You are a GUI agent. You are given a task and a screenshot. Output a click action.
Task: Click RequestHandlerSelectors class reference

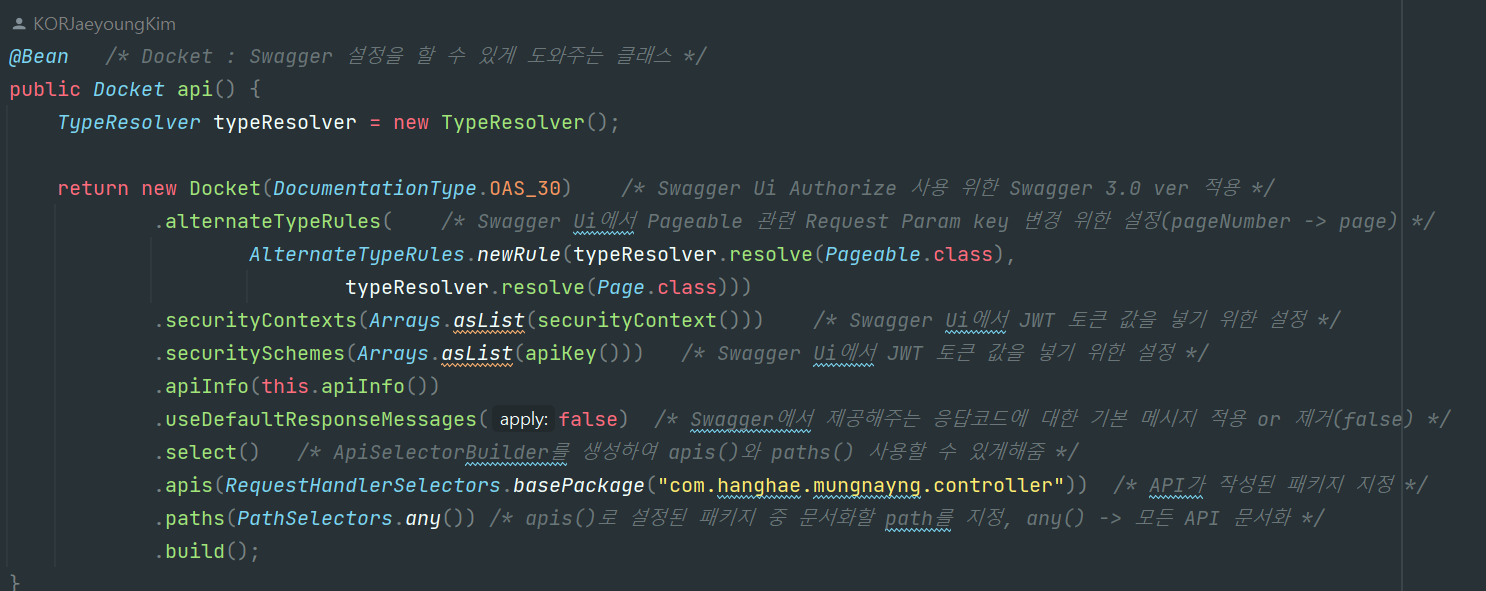click(x=363, y=485)
